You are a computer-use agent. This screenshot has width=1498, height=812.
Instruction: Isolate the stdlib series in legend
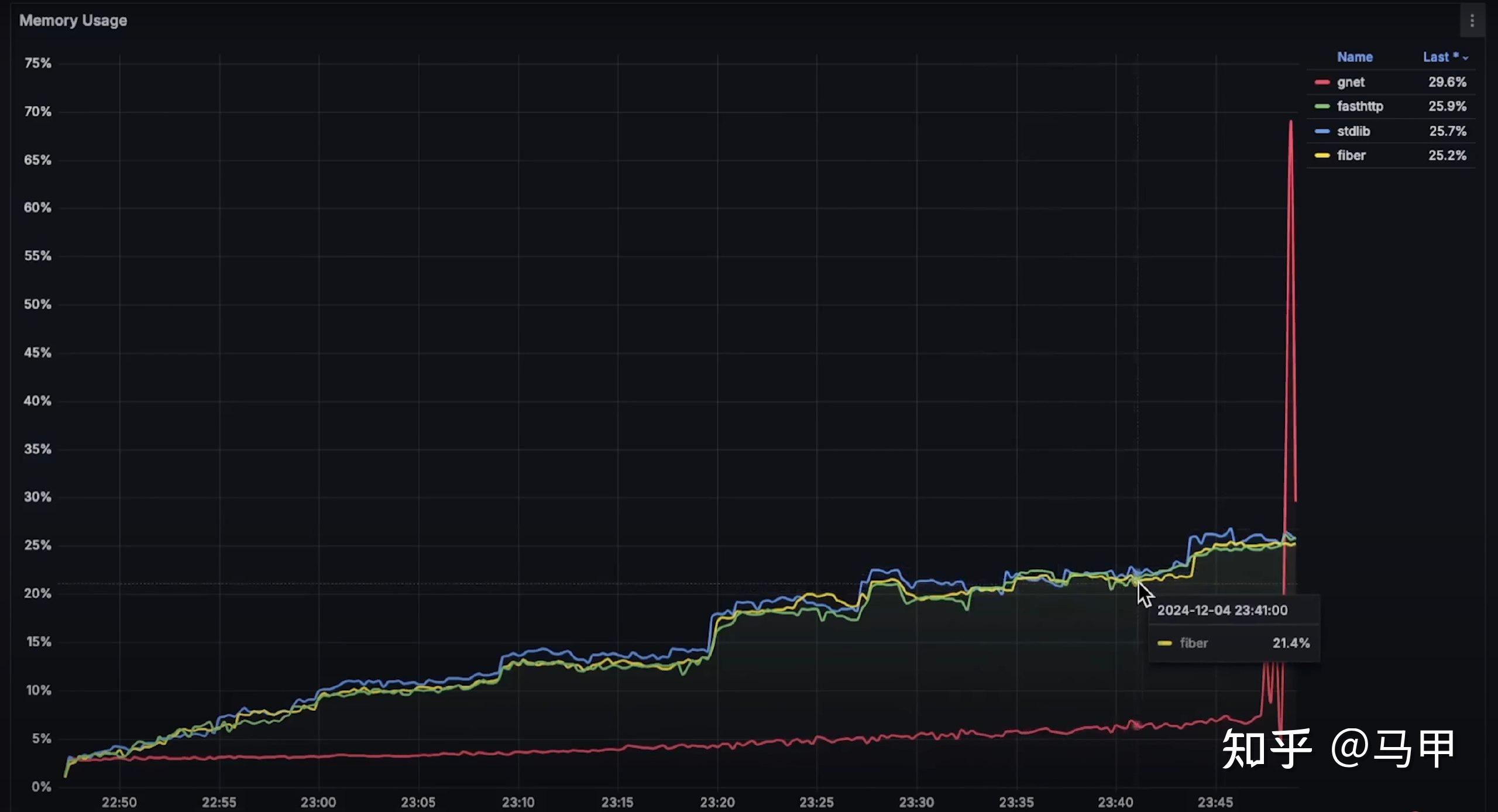[x=1353, y=132]
